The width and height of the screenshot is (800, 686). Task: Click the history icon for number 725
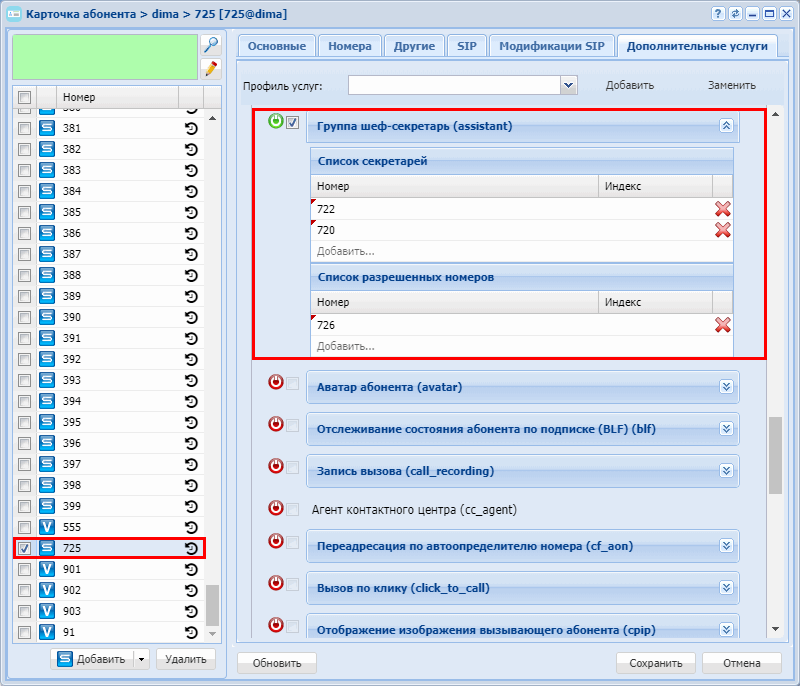[191, 548]
